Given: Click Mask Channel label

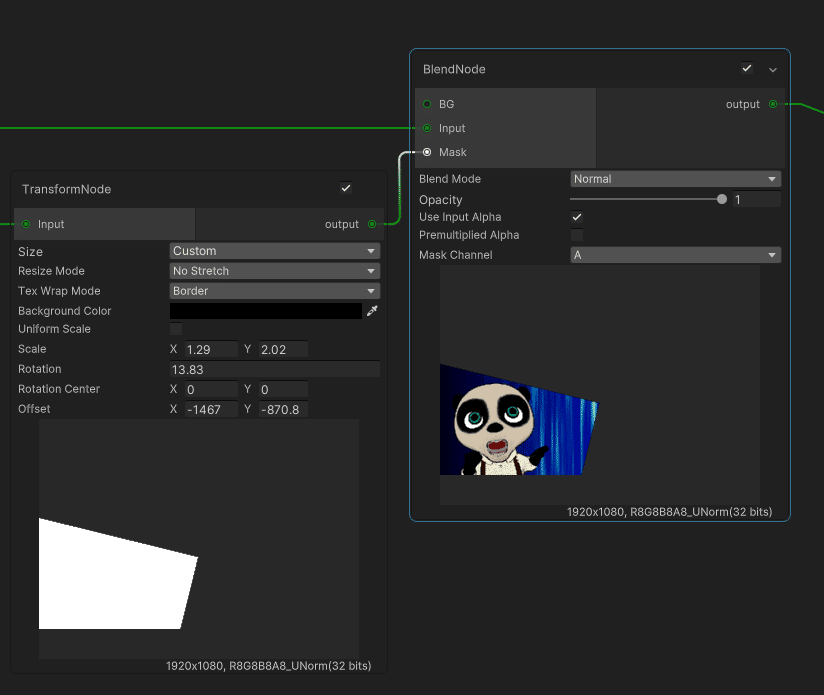Looking at the screenshot, I should (456, 255).
